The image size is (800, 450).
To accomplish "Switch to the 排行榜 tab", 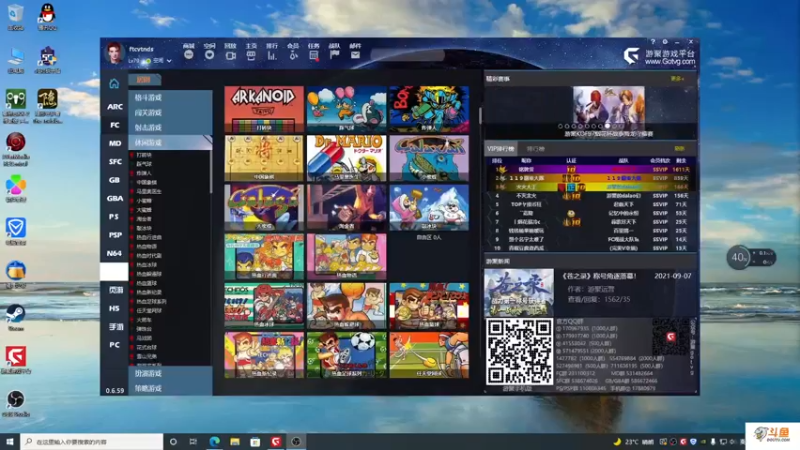I will click(x=535, y=149).
